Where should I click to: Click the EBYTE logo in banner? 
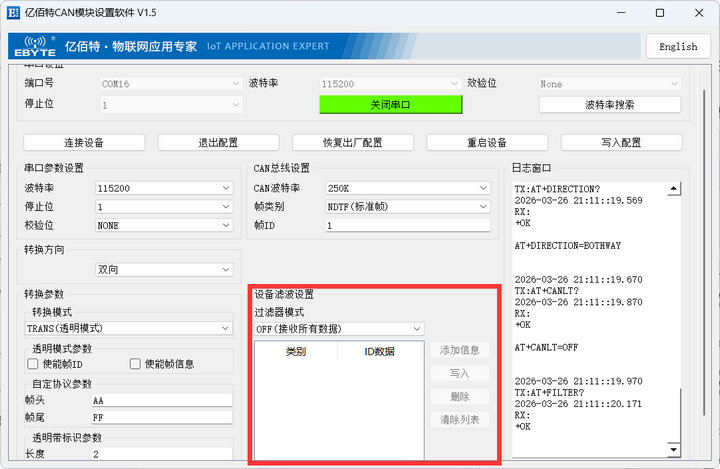(35, 46)
